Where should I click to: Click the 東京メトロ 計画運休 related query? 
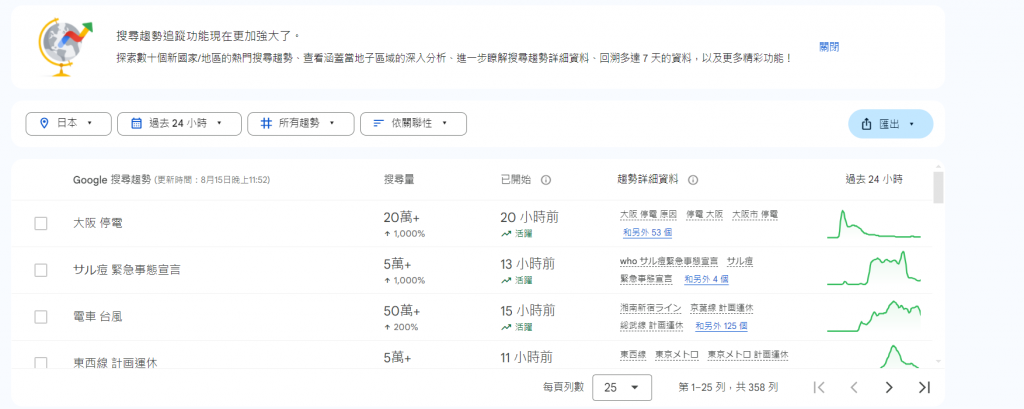(x=748, y=355)
